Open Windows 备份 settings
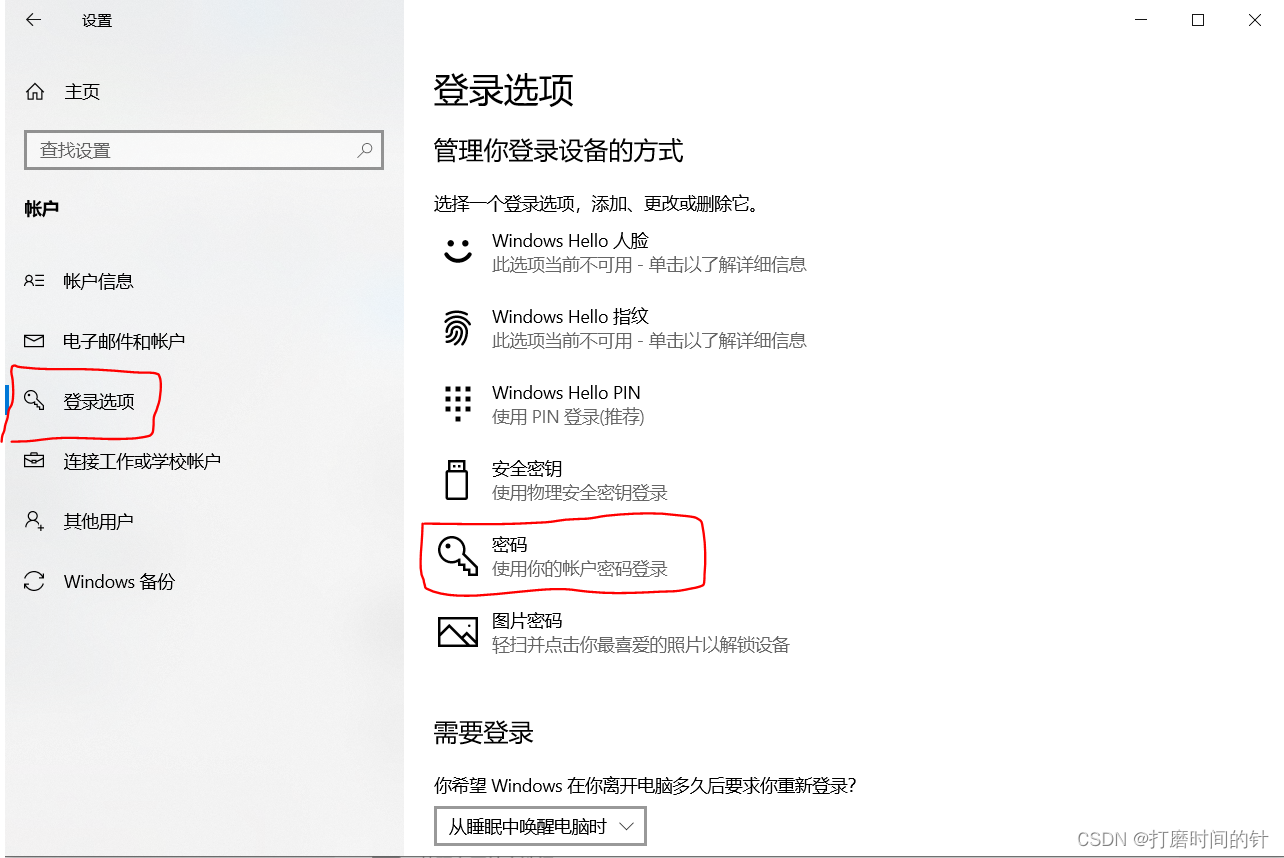The height and width of the screenshot is (858, 1284). (x=119, y=581)
